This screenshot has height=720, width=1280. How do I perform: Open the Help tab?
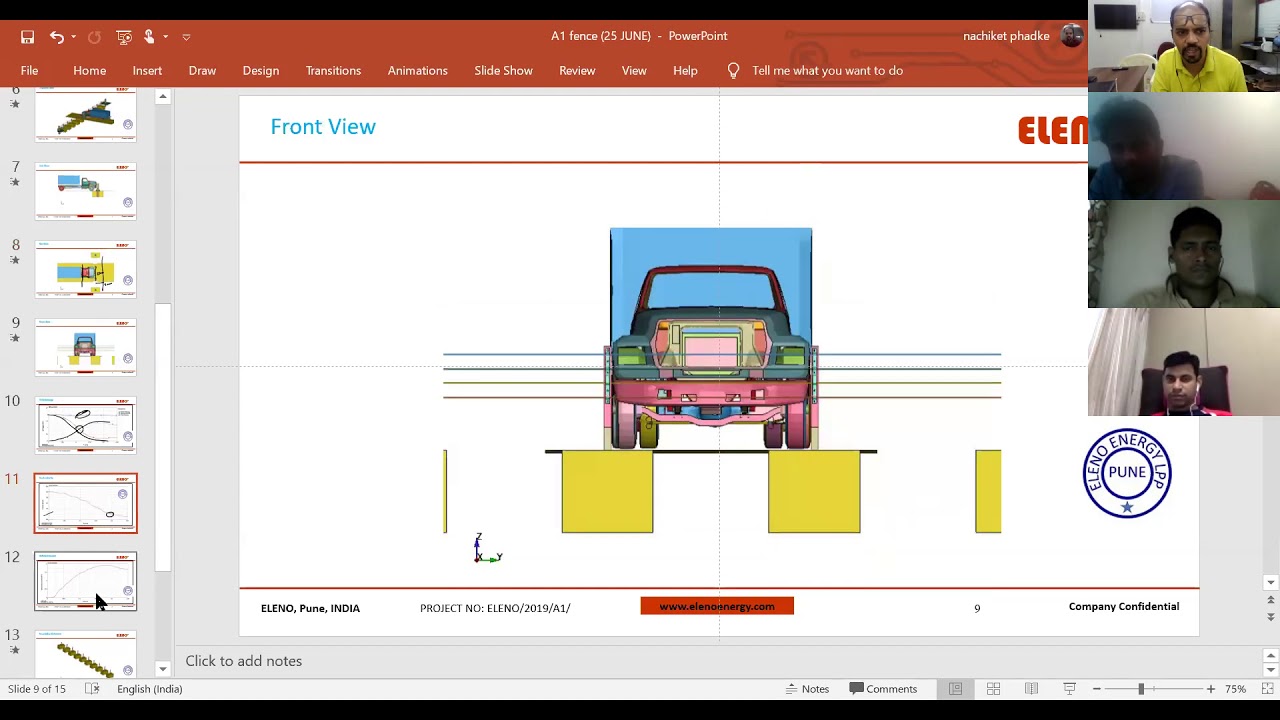point(685,71)
